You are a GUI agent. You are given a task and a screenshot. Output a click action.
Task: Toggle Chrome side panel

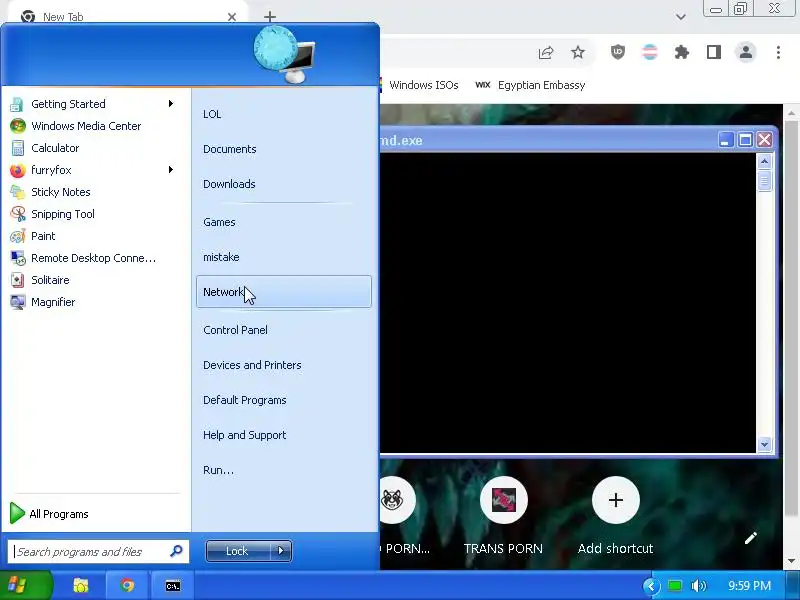(x=714, y=52)
